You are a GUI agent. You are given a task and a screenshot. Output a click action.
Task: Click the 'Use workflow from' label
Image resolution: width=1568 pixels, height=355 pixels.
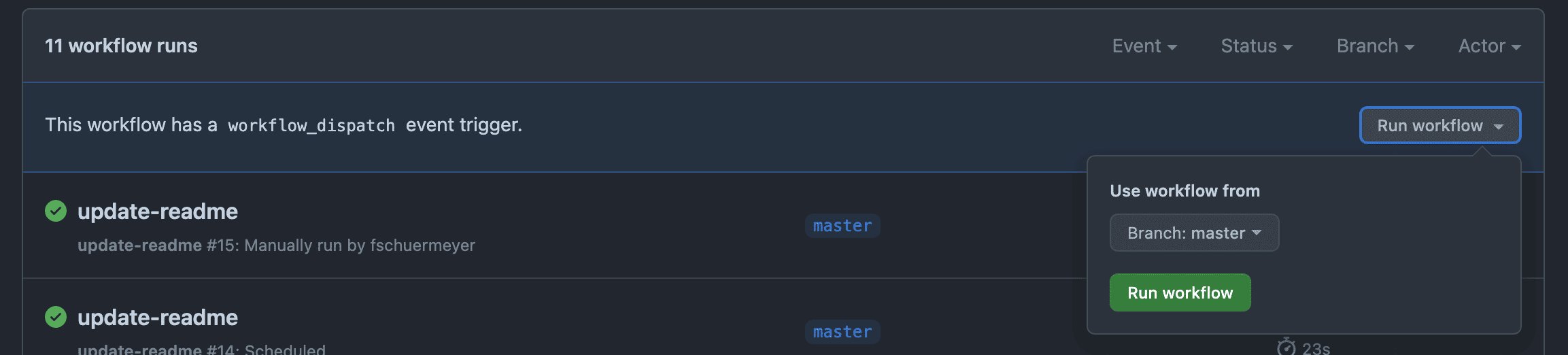[x=1184, y=191]
